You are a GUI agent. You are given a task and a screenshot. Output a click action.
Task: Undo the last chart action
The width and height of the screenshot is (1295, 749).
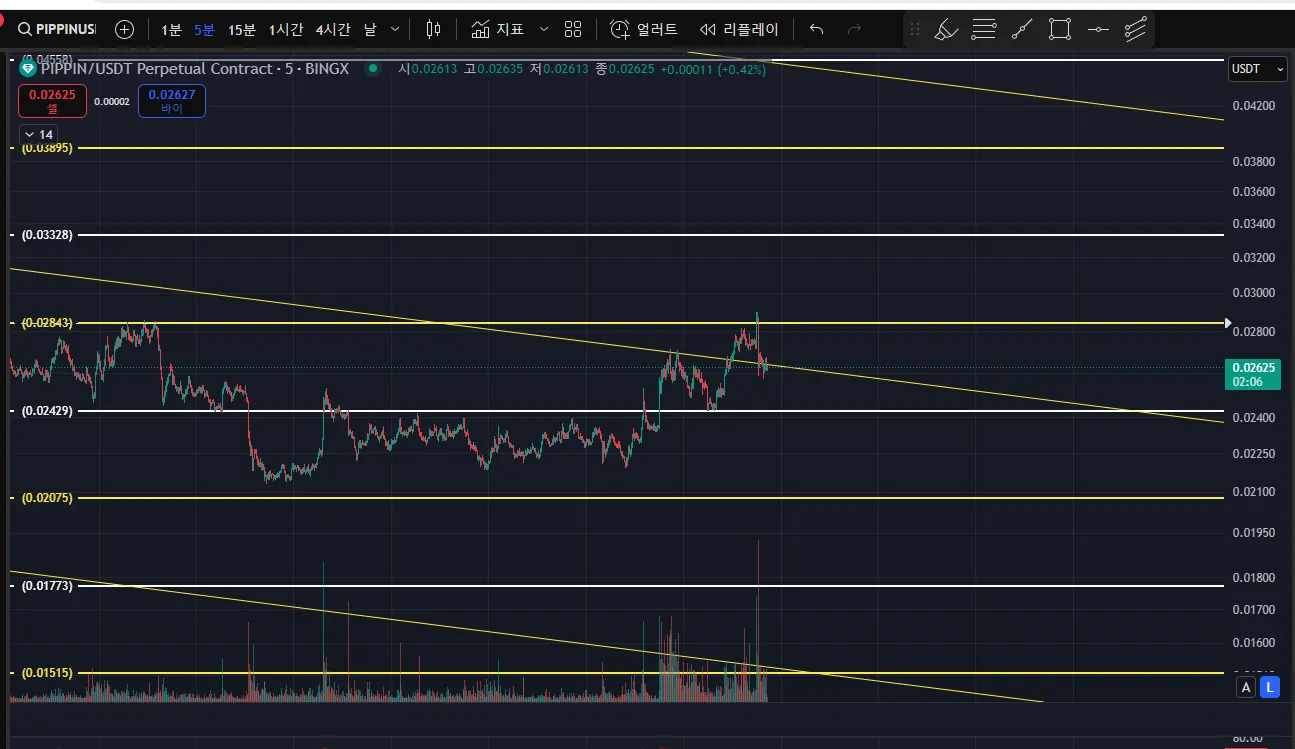tap(817, 29)
